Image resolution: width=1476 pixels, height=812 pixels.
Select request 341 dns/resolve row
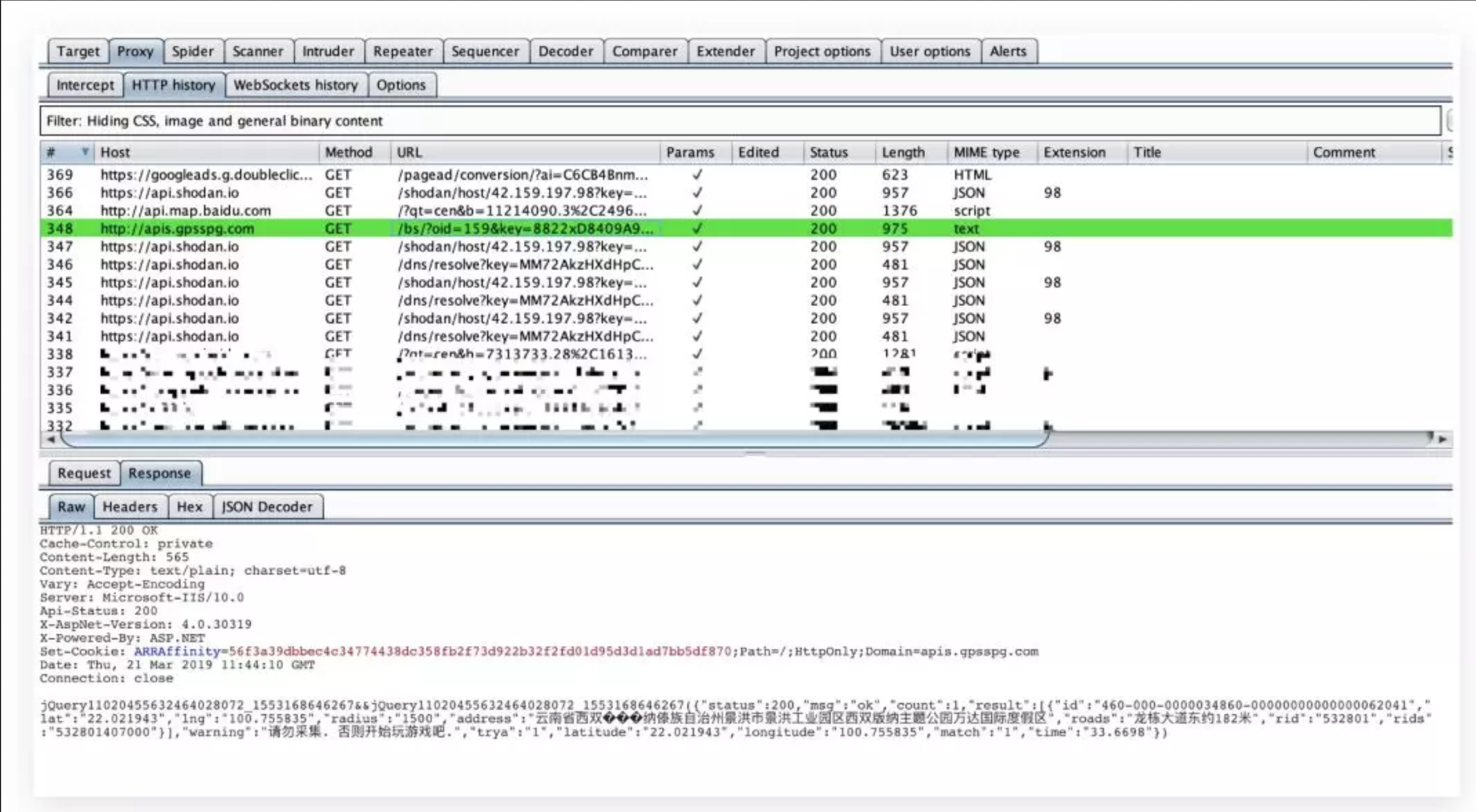[746, 336]
